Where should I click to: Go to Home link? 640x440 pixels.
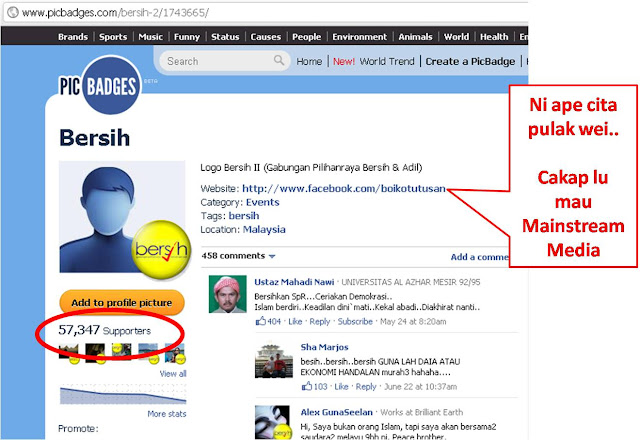(309, 61)
